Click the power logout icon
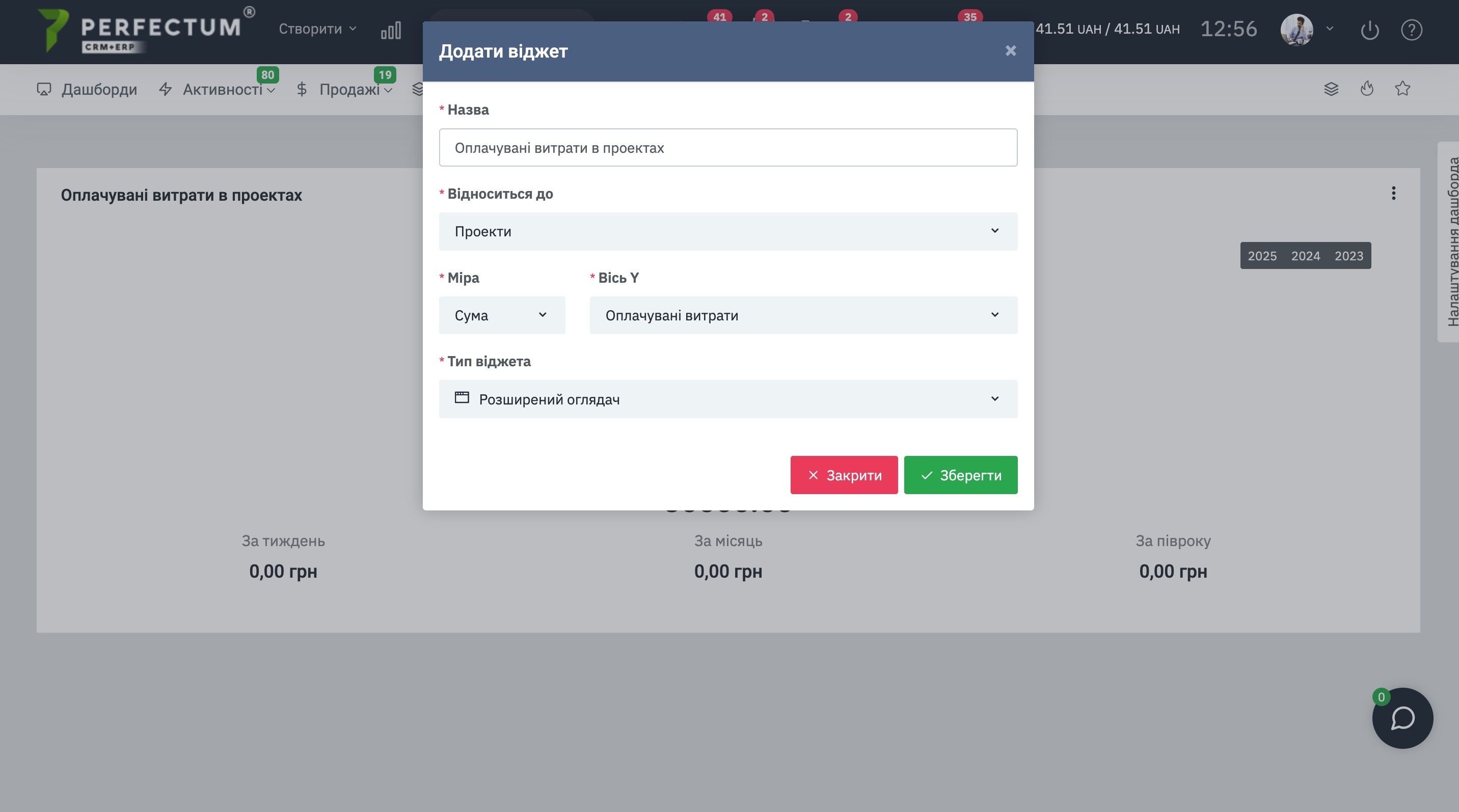This screenshot has width=1459, height=812. pos(1369,30)
